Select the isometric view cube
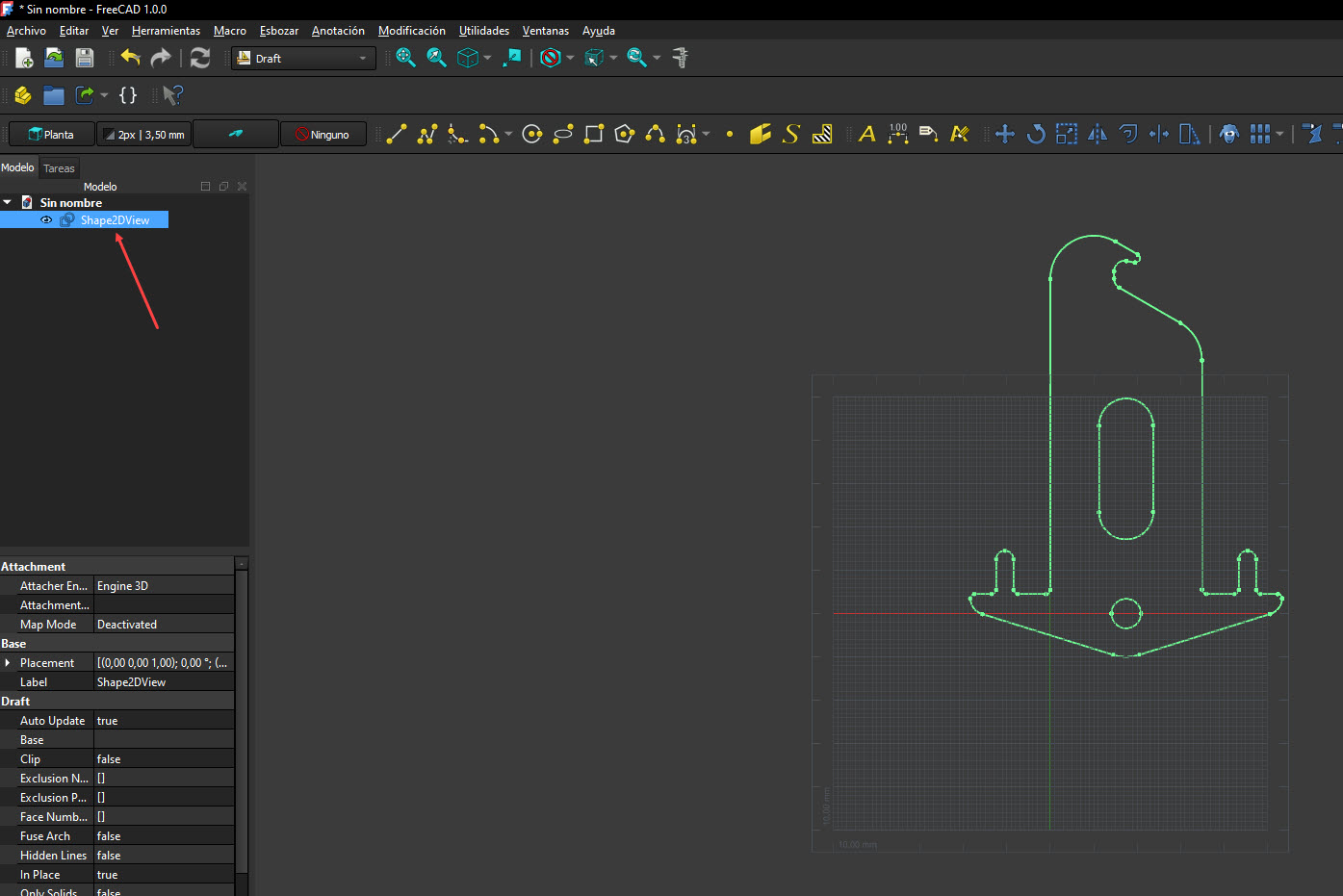1343x896 pixels. pyautogui.click(x=468, y=58)
